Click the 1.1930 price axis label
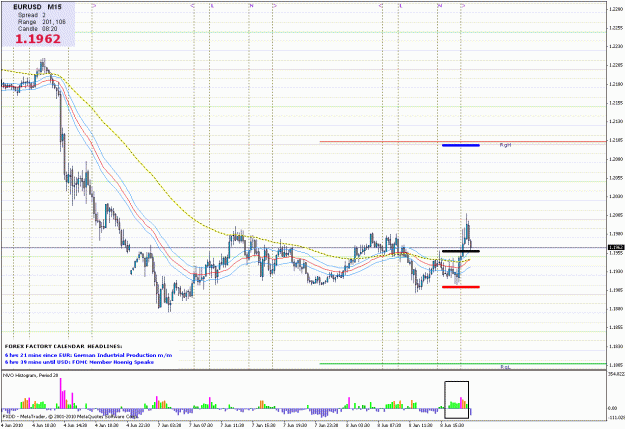The height and width of the screenshot is (429, 625). point(616,271)
